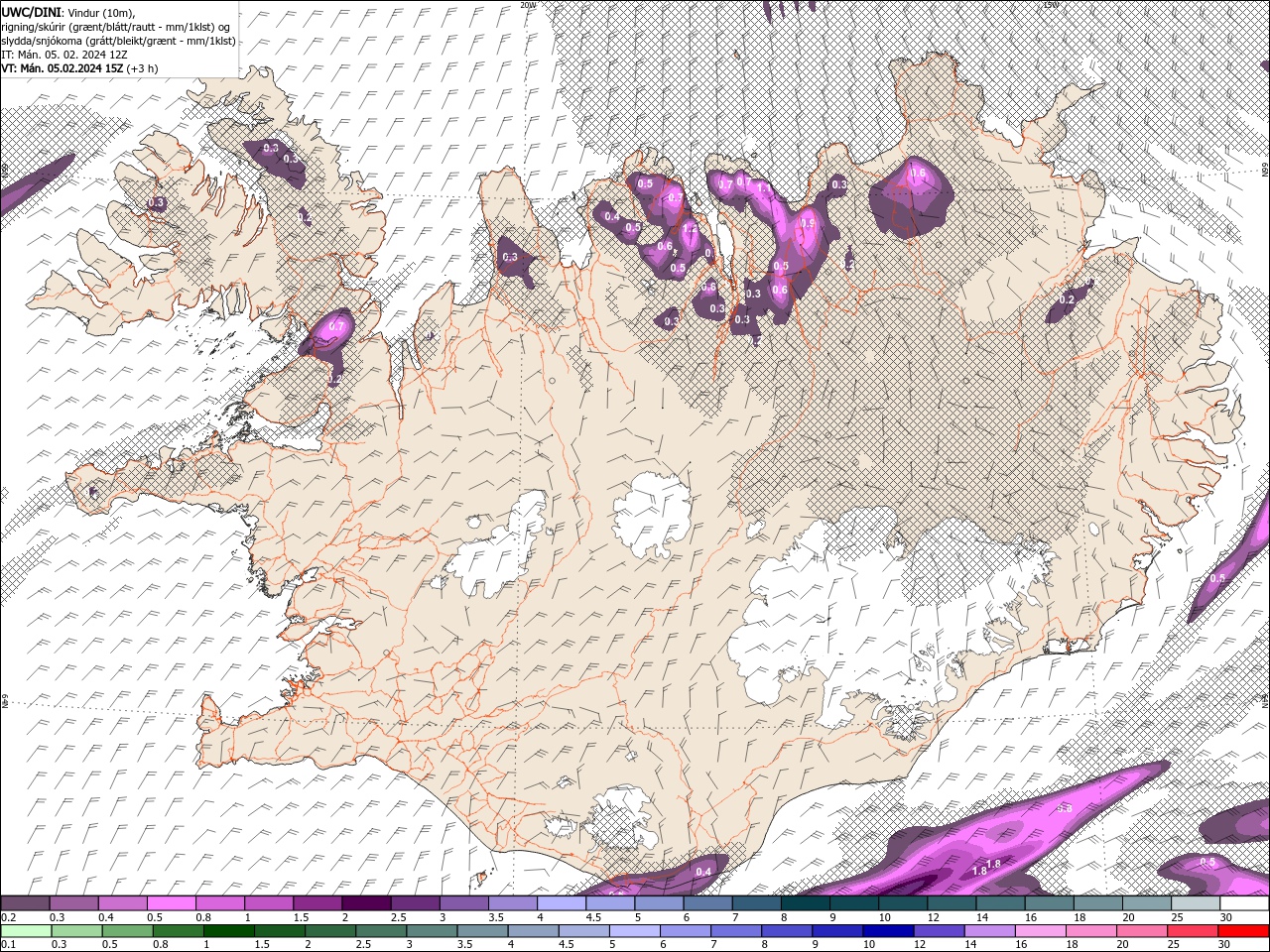Click the pink swatch between 0.5 and 0.8 in the top legend row

[171, 903]
